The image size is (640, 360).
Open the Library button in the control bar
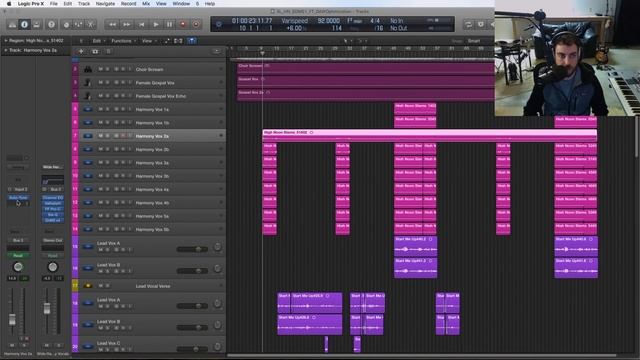coord(13,24)
